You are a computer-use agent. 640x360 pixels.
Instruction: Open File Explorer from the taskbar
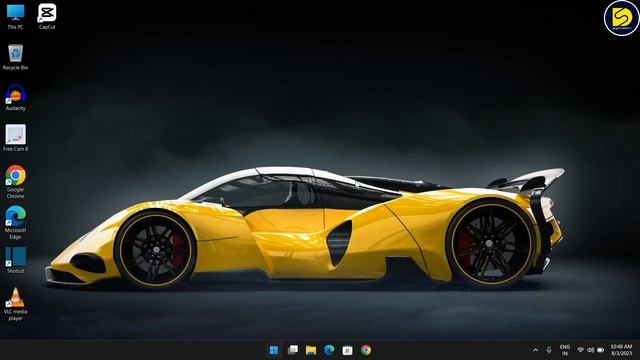[x=311, y=350]
